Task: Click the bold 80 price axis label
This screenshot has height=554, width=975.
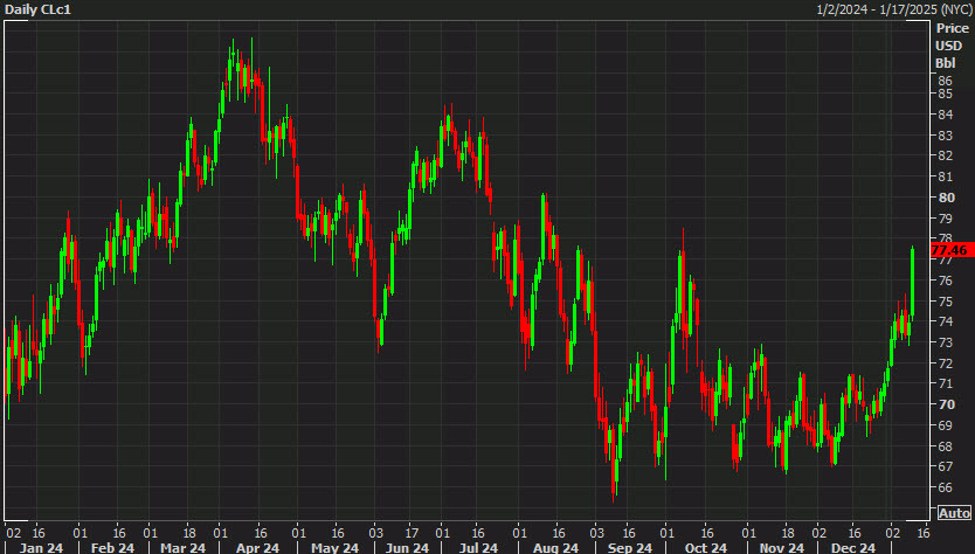Action: [944, 197]
